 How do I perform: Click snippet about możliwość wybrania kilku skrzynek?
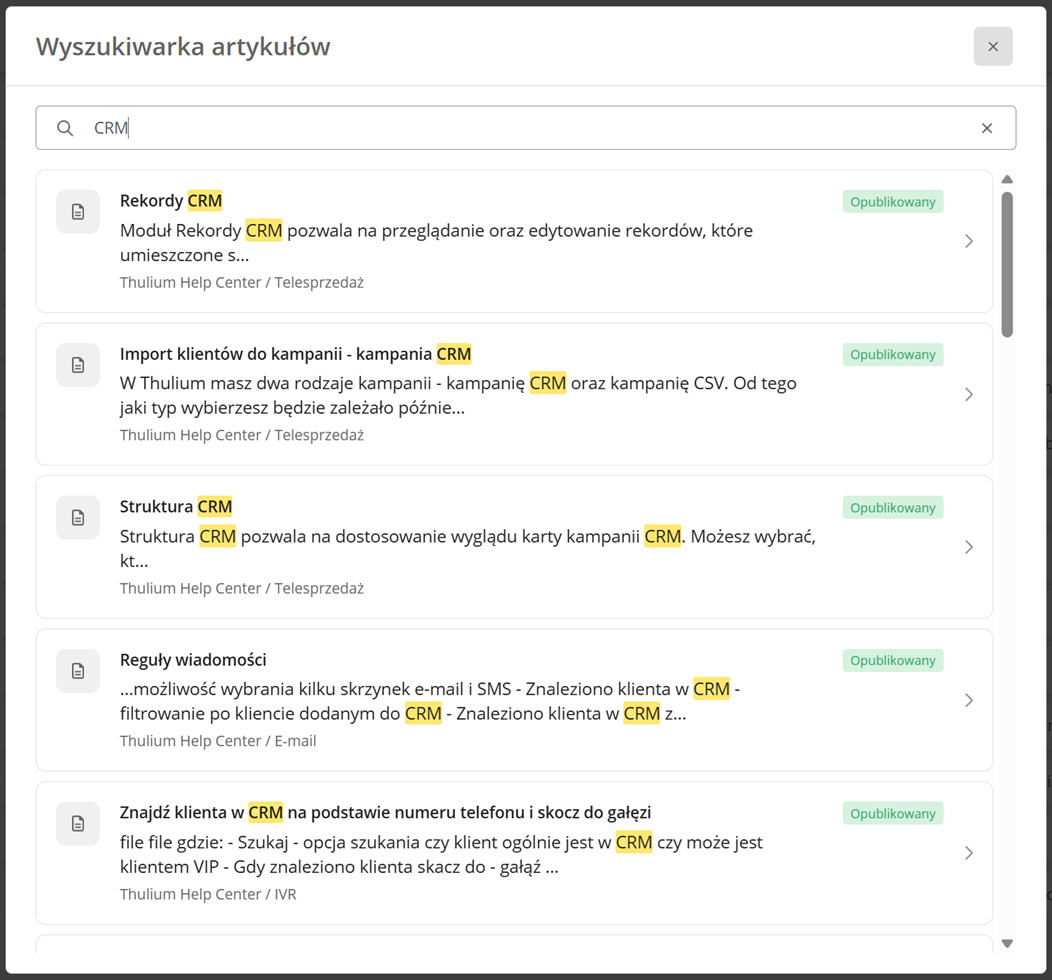point(430,702)
